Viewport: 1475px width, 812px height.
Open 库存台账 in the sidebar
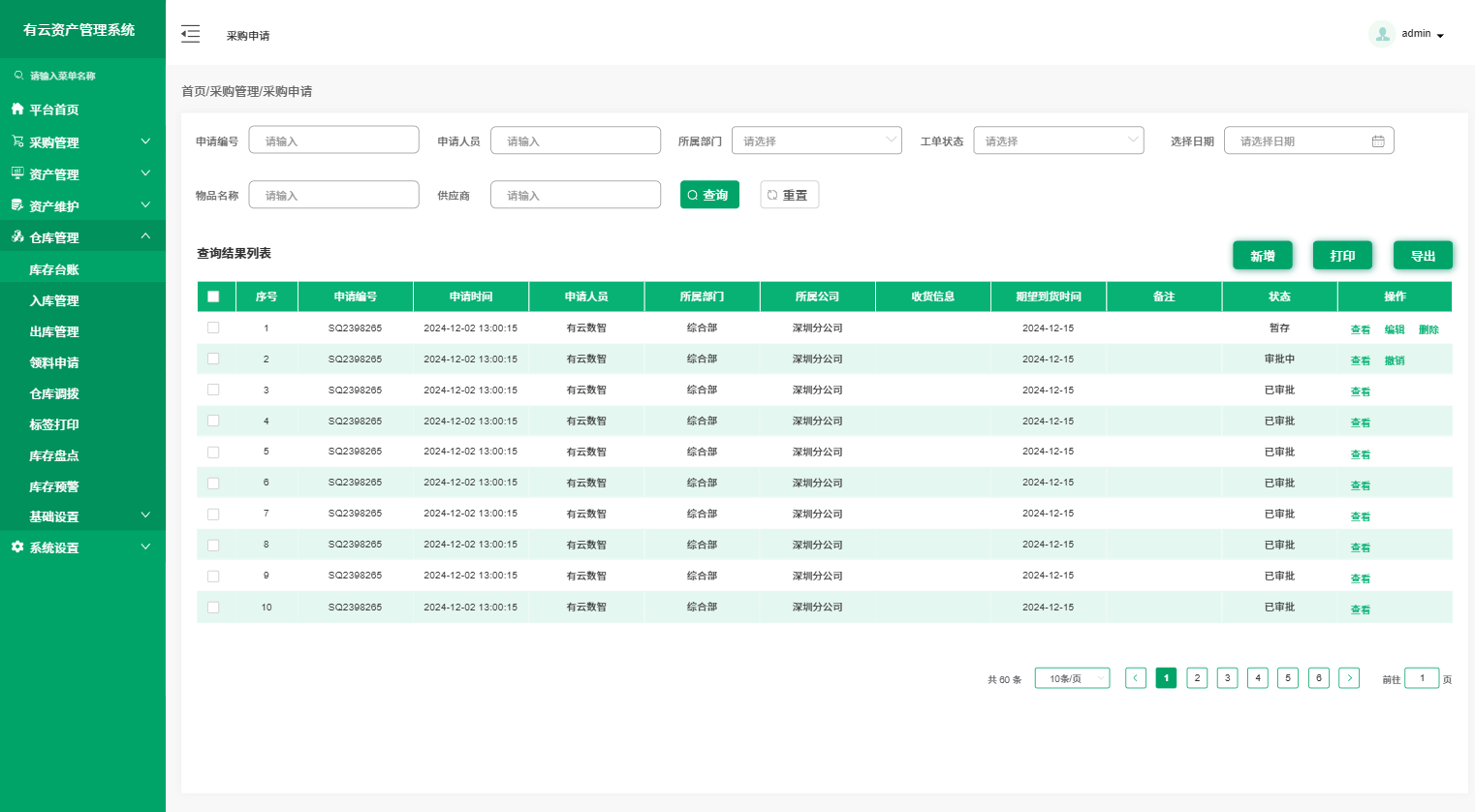pos(54,269)
